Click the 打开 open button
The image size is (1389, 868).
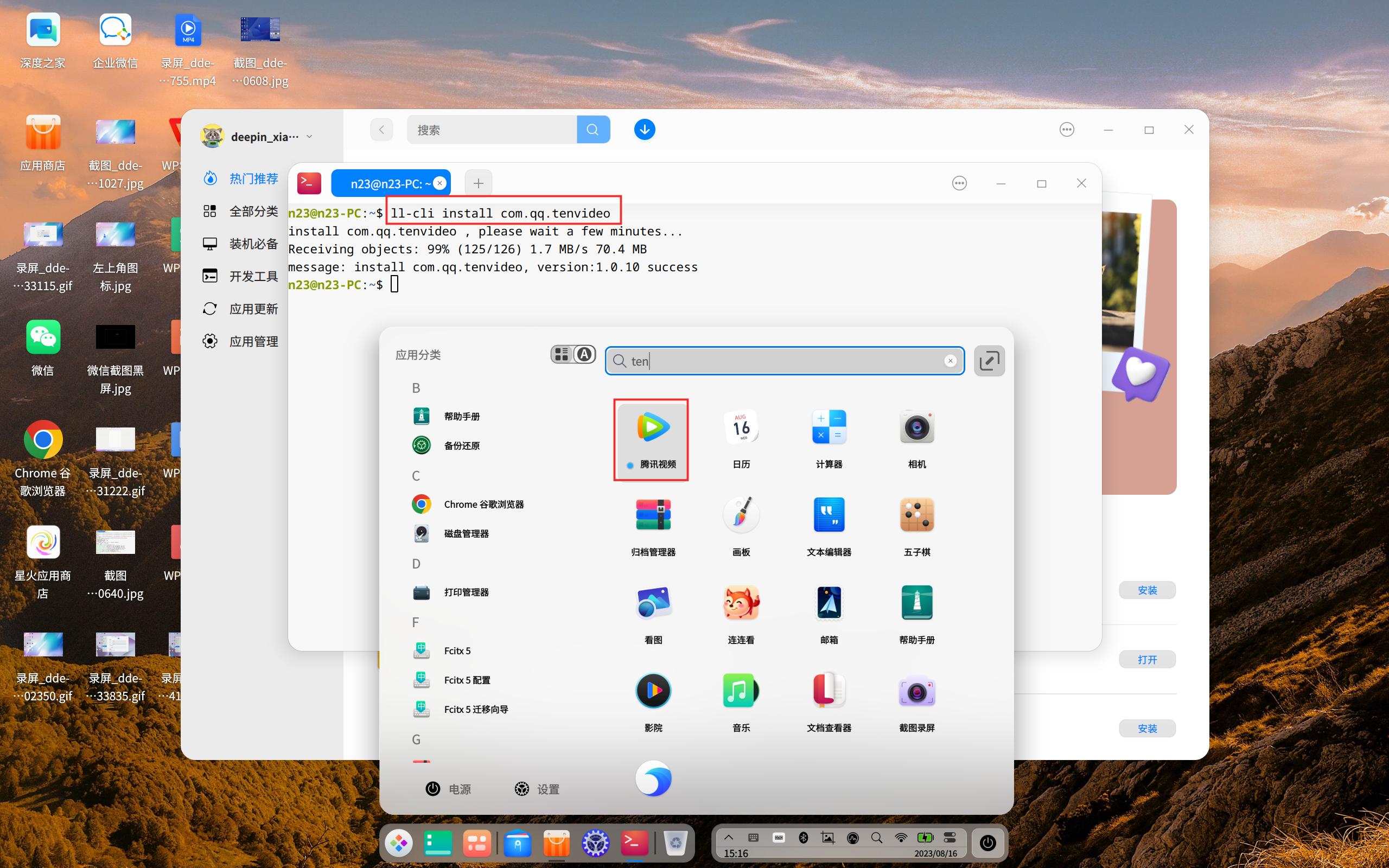1147,659
